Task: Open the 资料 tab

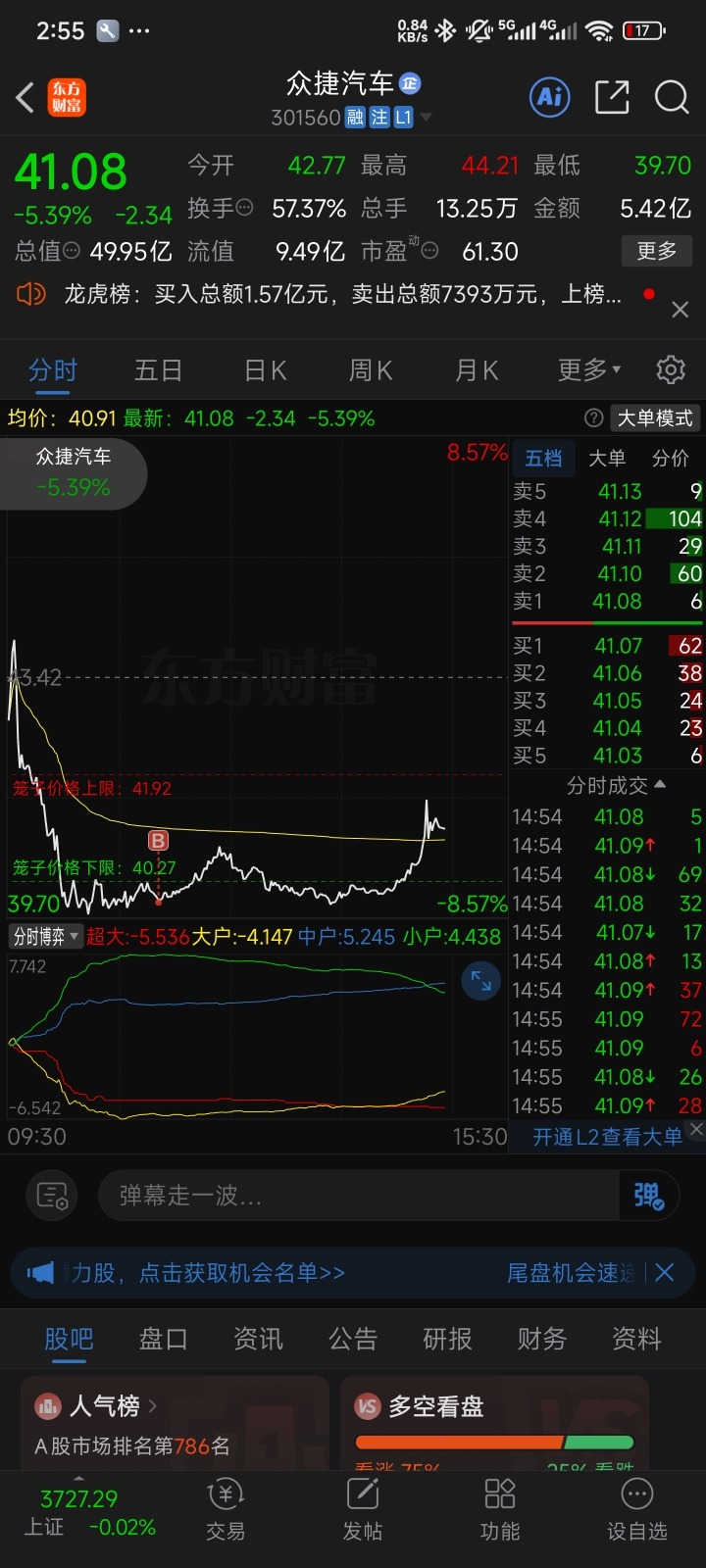Action: (636, 1339)
